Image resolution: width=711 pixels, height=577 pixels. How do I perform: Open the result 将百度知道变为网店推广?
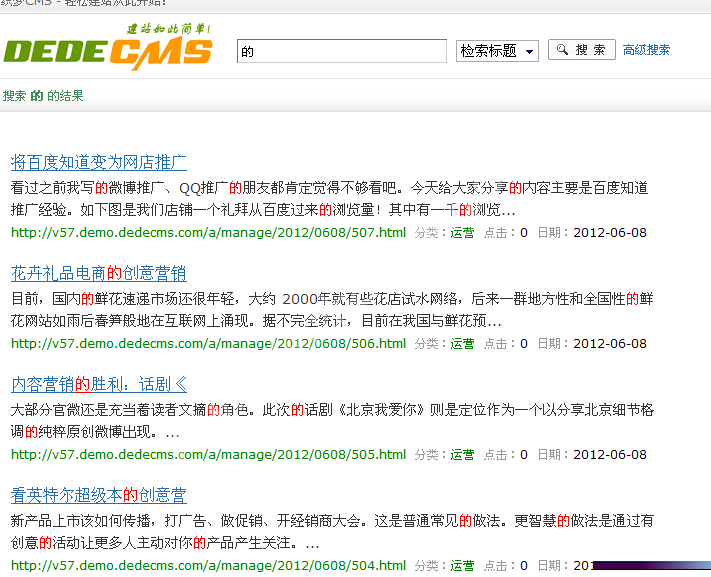pos(99,162)
